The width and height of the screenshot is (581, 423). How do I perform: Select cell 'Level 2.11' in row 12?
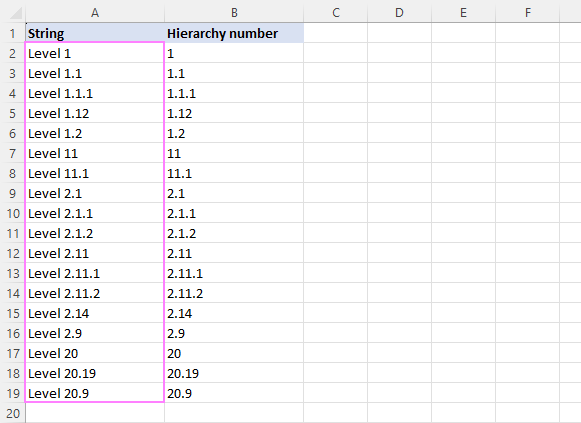pos(95,253)
